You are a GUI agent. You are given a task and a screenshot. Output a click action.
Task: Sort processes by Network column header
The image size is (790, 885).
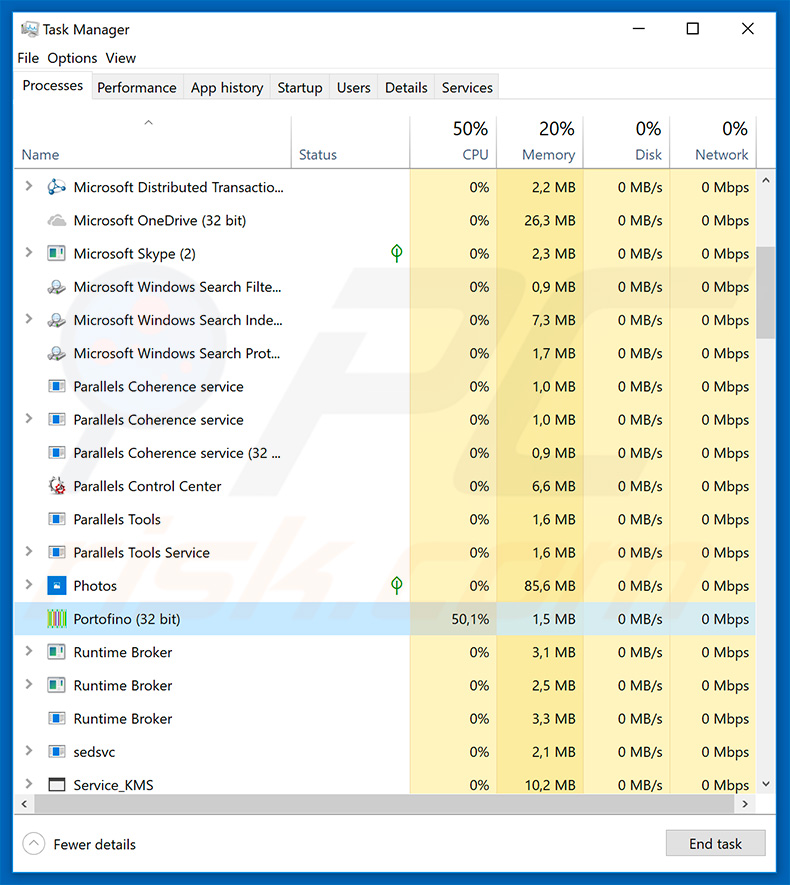(713, 142)
